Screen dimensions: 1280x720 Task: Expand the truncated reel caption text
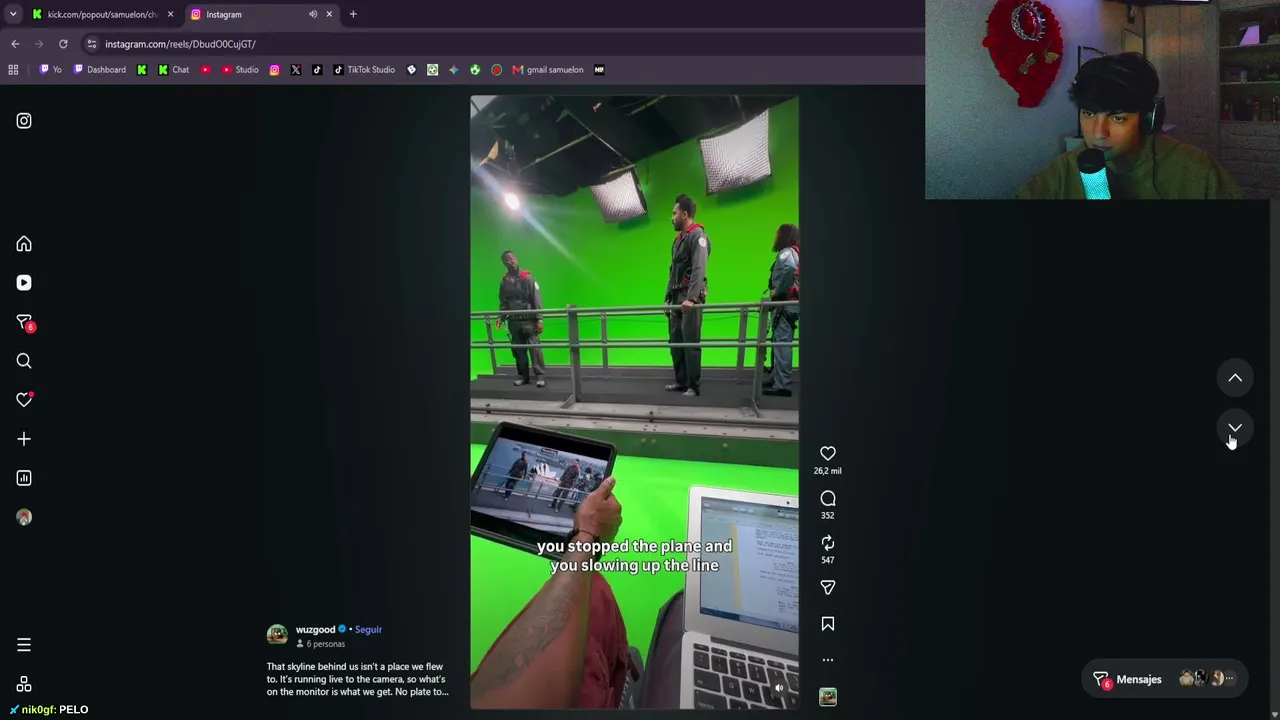358,679
